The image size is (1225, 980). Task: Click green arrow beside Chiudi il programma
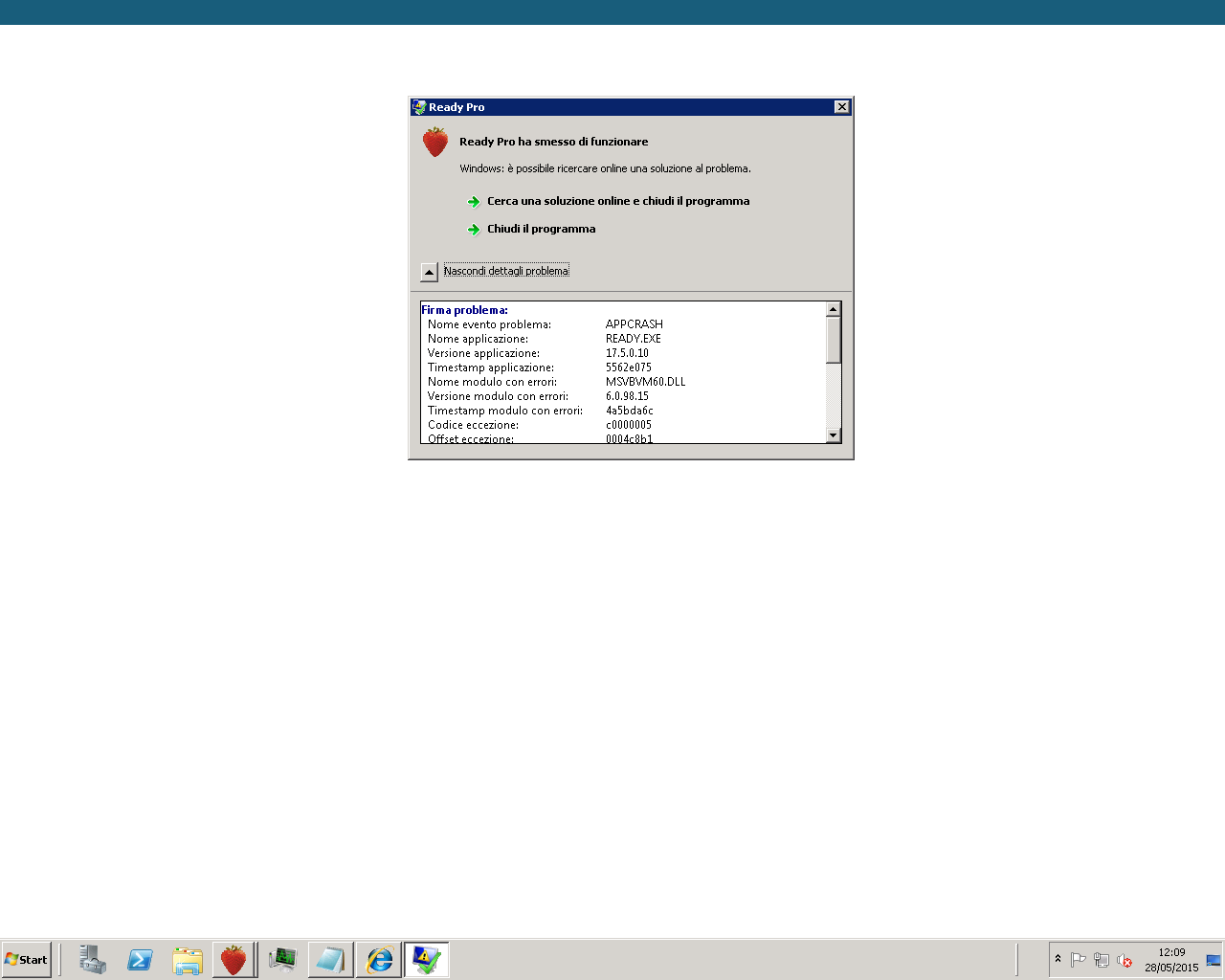(474, 230)
